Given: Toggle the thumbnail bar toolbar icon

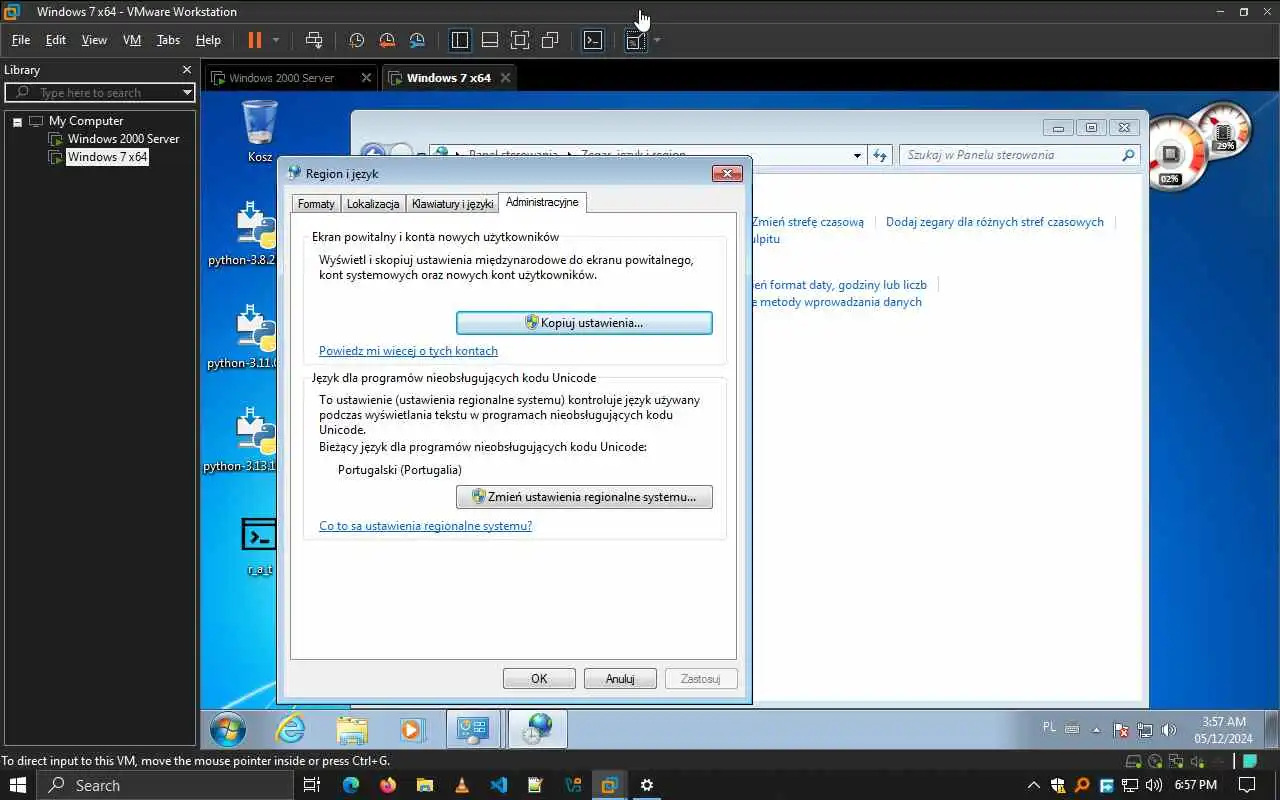Looking at the screenshot, I should point(490,40).
